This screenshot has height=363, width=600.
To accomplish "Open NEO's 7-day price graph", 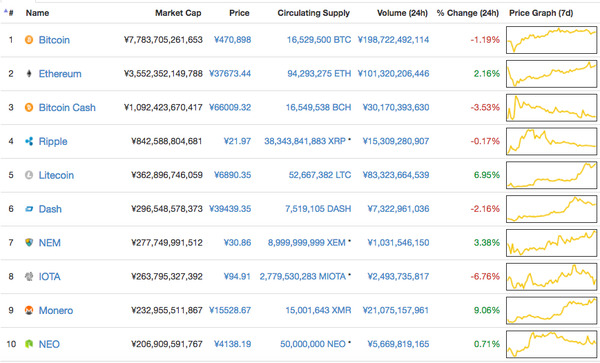I will pos(551,344).
